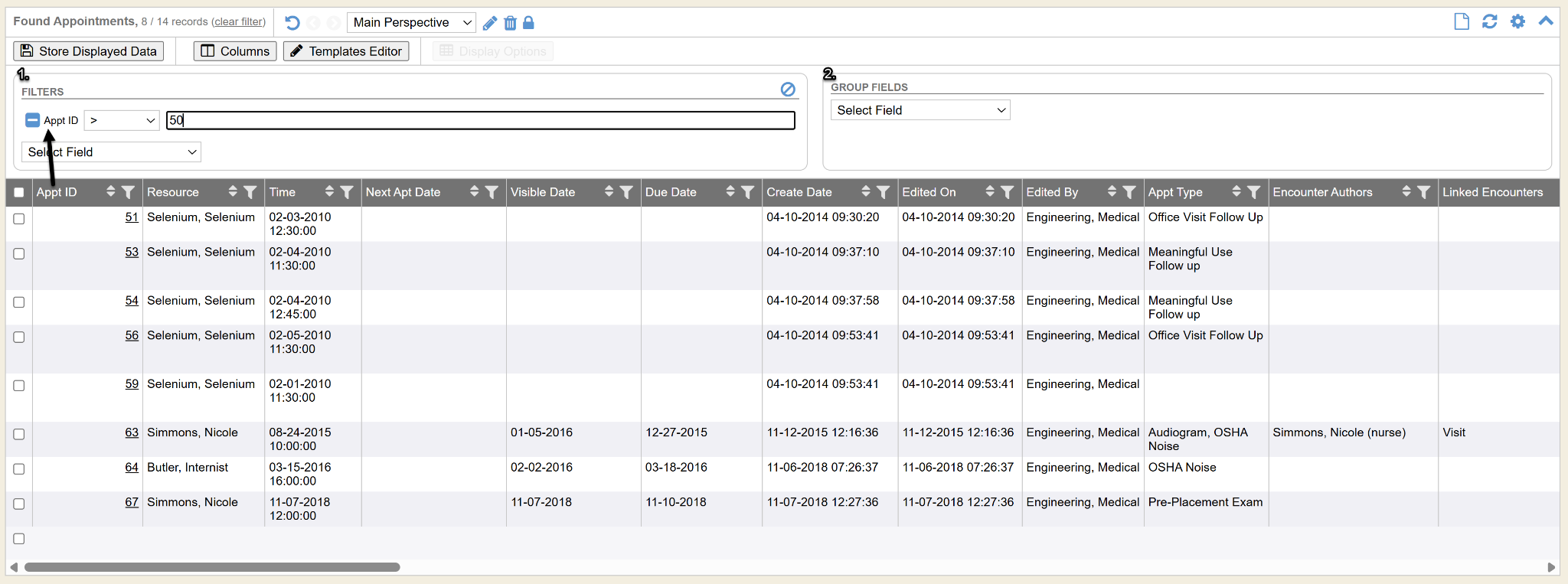Collapse panel with the up chevron icon
The width and height of the screenshot is (1568, 584).
(x=1546, y=21)
